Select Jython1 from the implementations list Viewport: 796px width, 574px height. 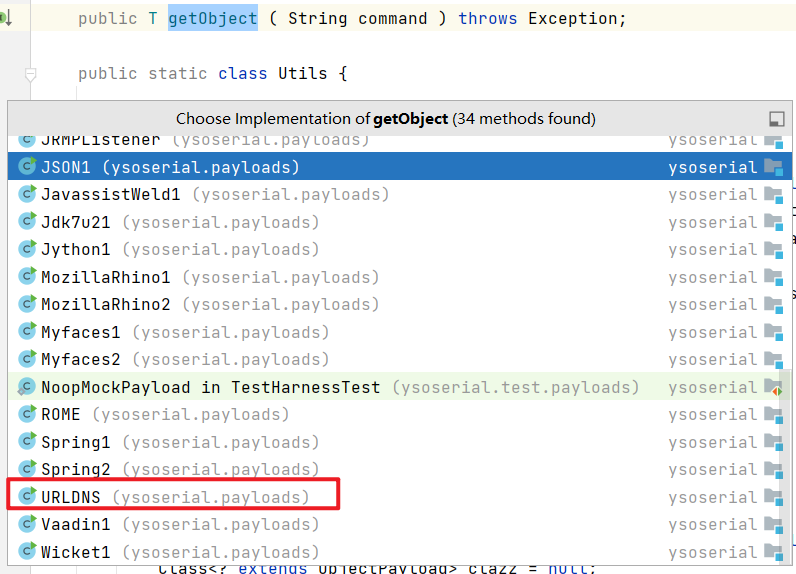pyautogui.click(x=75, y=249)
